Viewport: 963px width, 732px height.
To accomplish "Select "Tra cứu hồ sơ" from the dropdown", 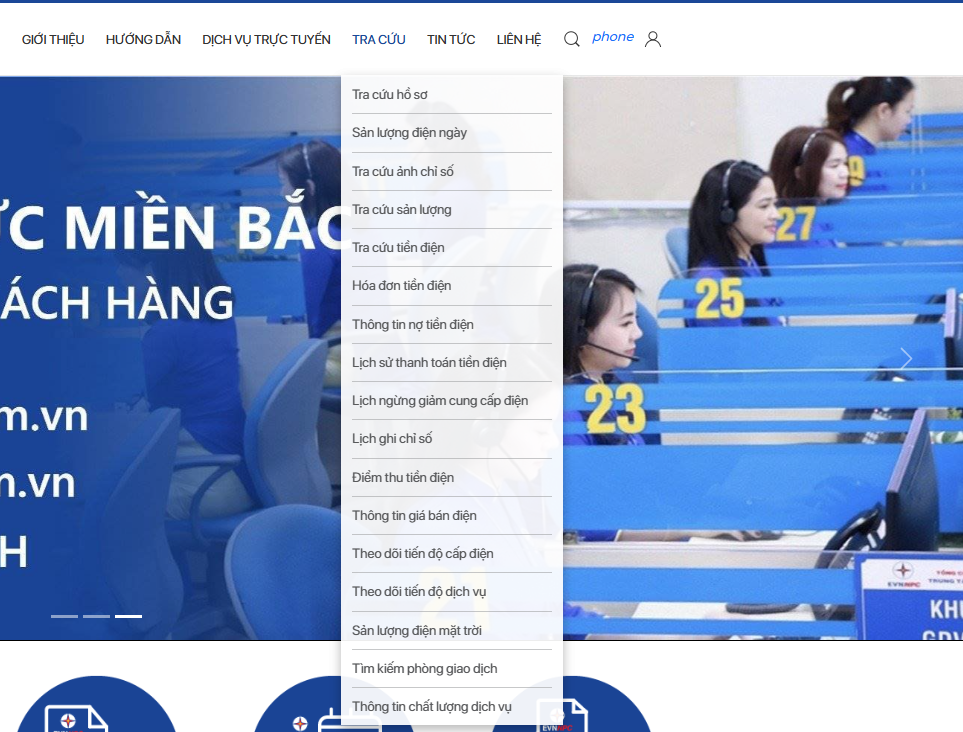I will tap(390, 95).
